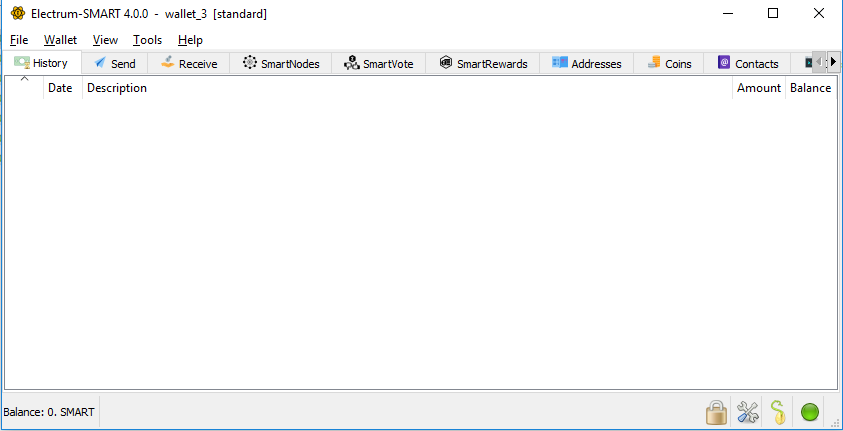This screenshot has height=431, width=843.
Task: Open the SmartVote tab
Action: tap(378, 63)
